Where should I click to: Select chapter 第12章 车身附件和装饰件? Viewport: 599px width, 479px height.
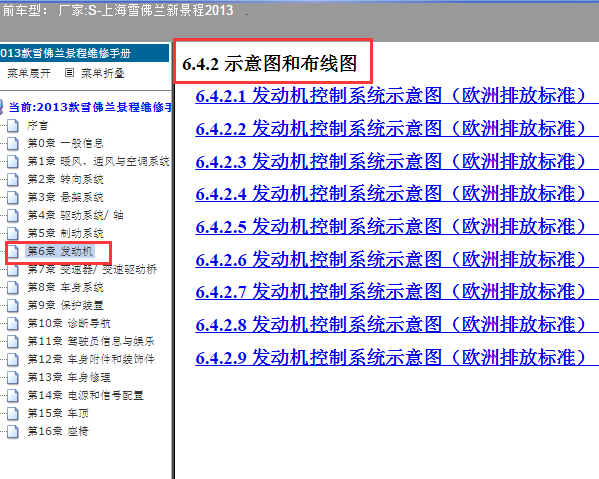tap(91, 359)
